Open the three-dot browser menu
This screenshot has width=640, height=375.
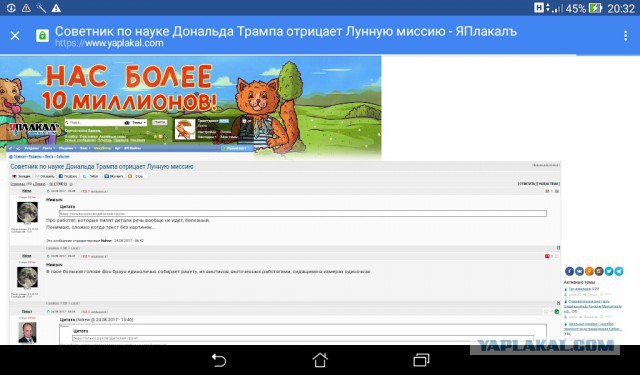click(625, 36)
